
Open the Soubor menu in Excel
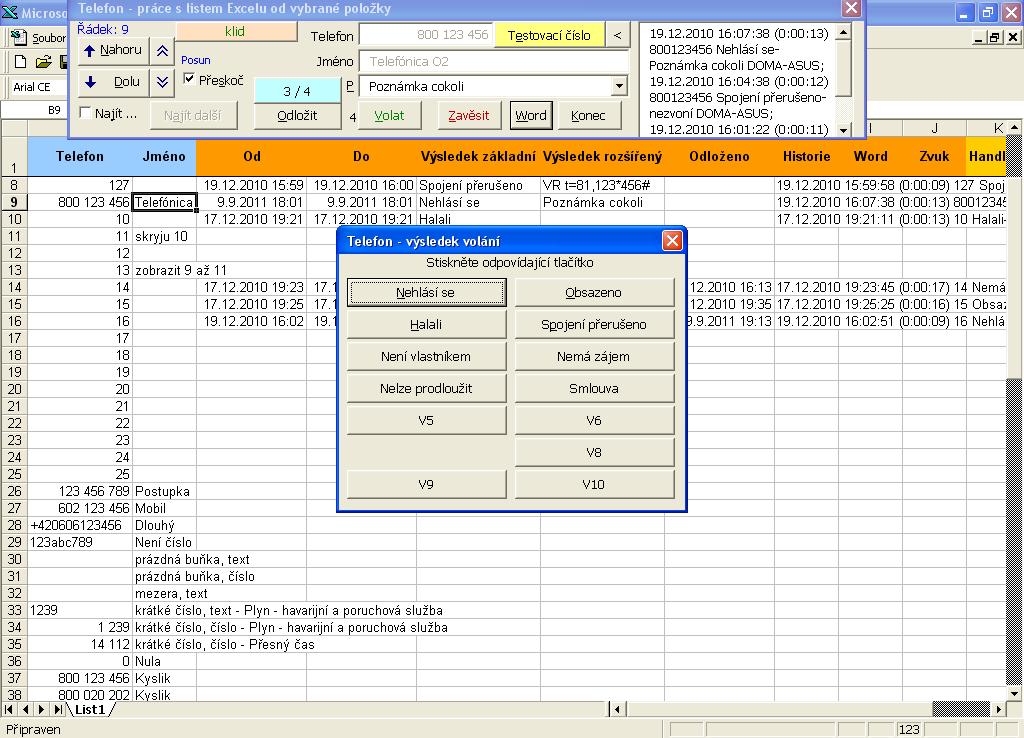[x=49, y=39]
